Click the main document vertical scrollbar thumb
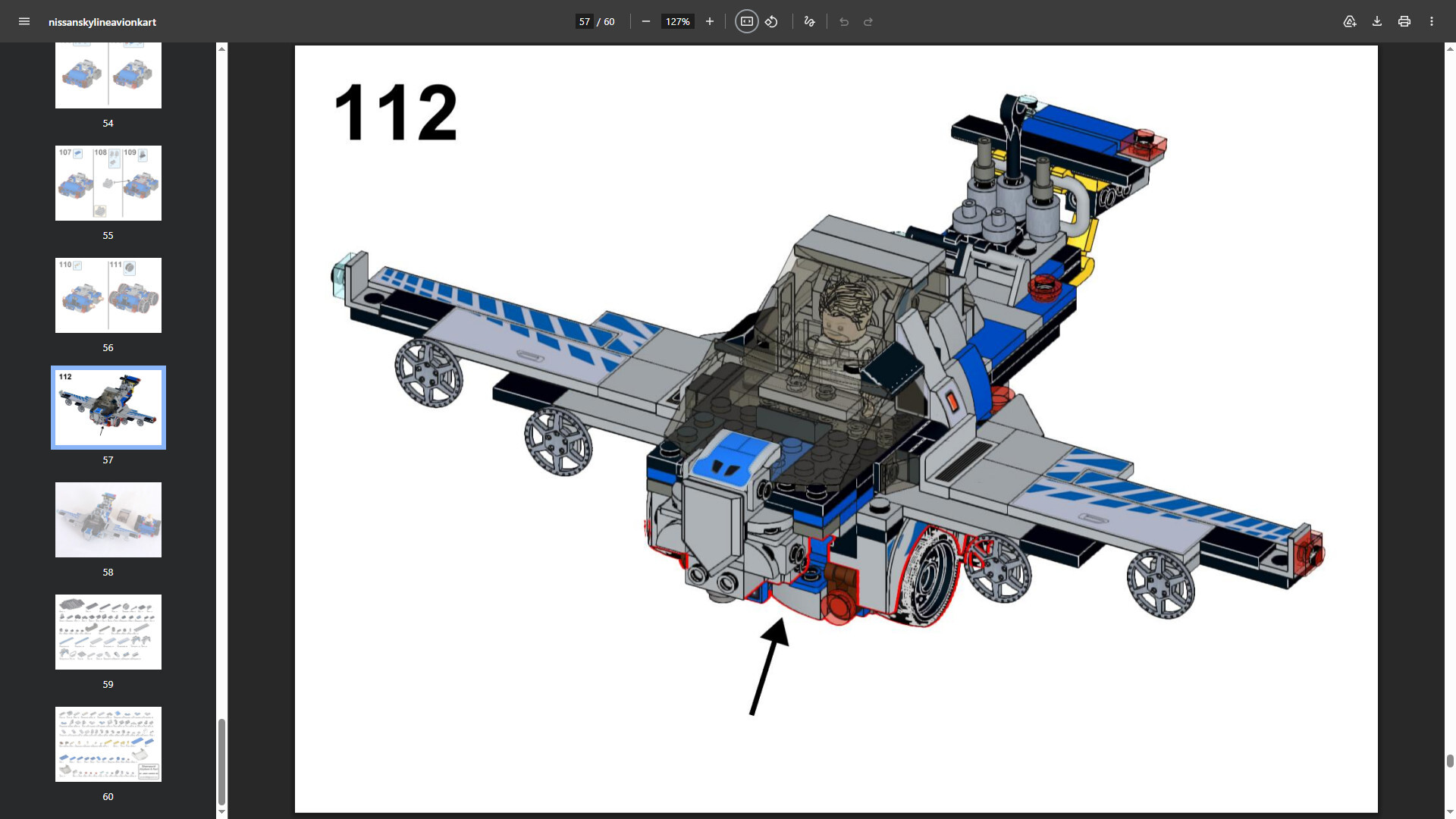The height and width of the screenshot is (819, 1456). [x=1449, y=761]
